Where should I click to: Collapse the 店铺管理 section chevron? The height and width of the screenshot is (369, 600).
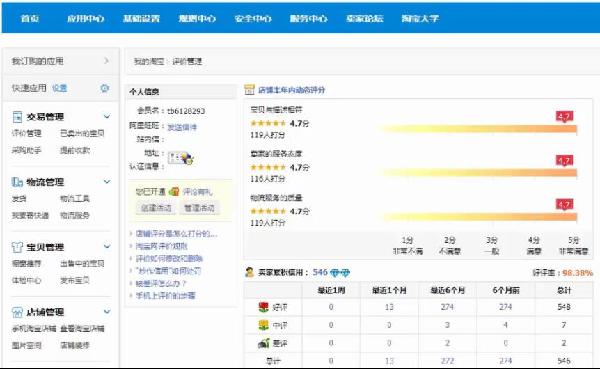[107, 311]
